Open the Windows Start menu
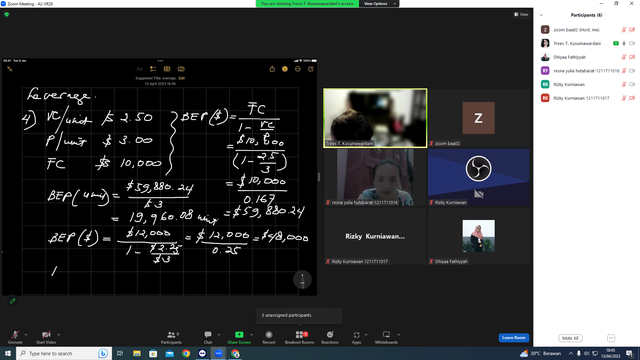640x360 pixels. point(8,353)
